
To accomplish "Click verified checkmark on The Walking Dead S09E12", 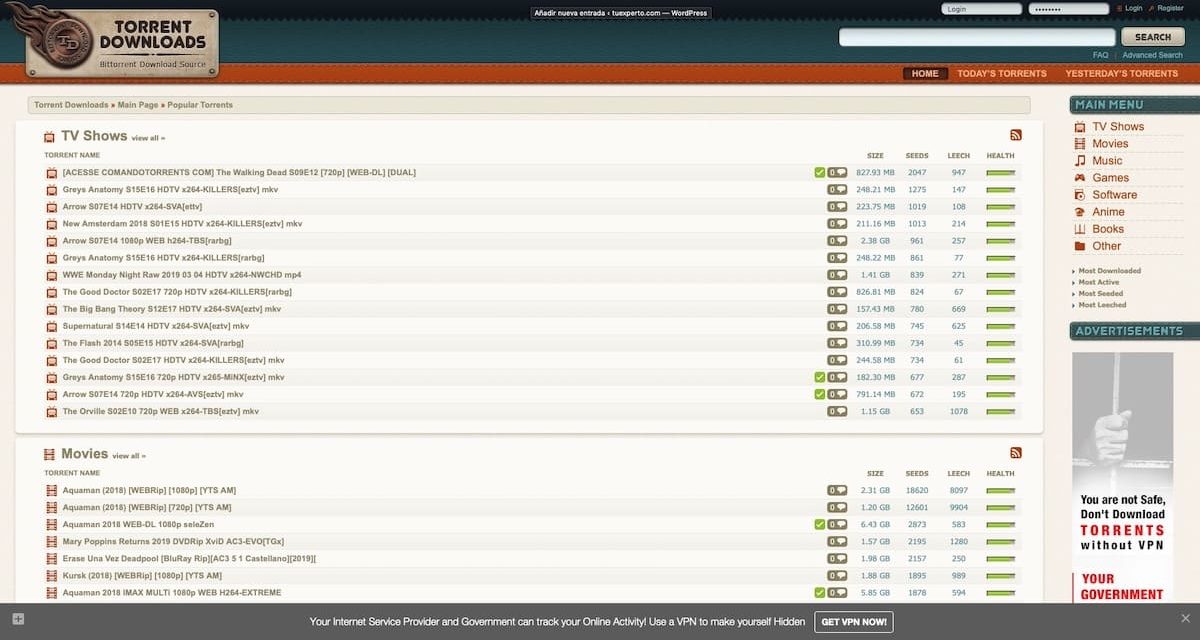I will (820, 172).
